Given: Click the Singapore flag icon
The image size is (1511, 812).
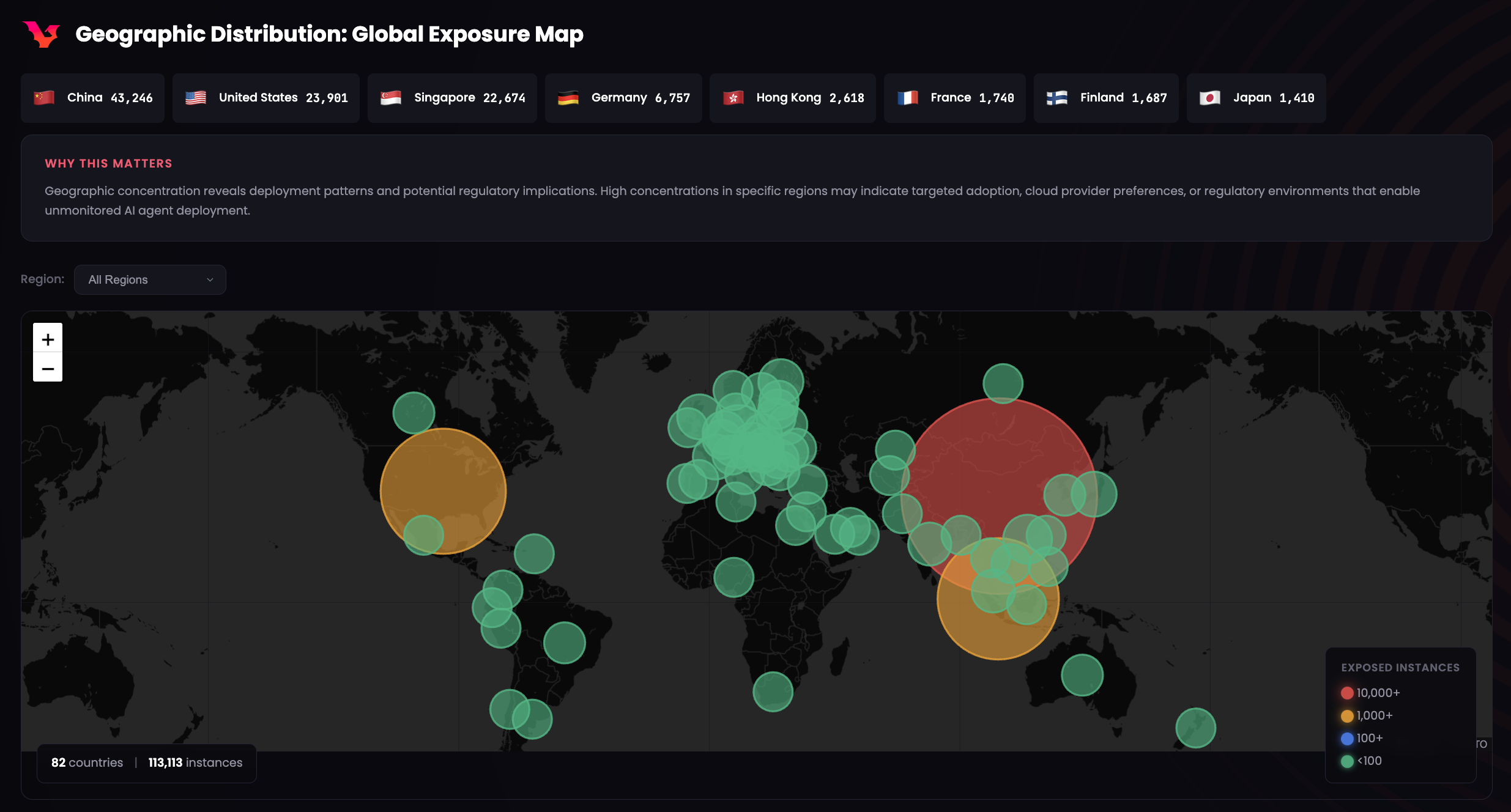Looking at the screenshot, I should pyautogui.click(x=391, y=98).
